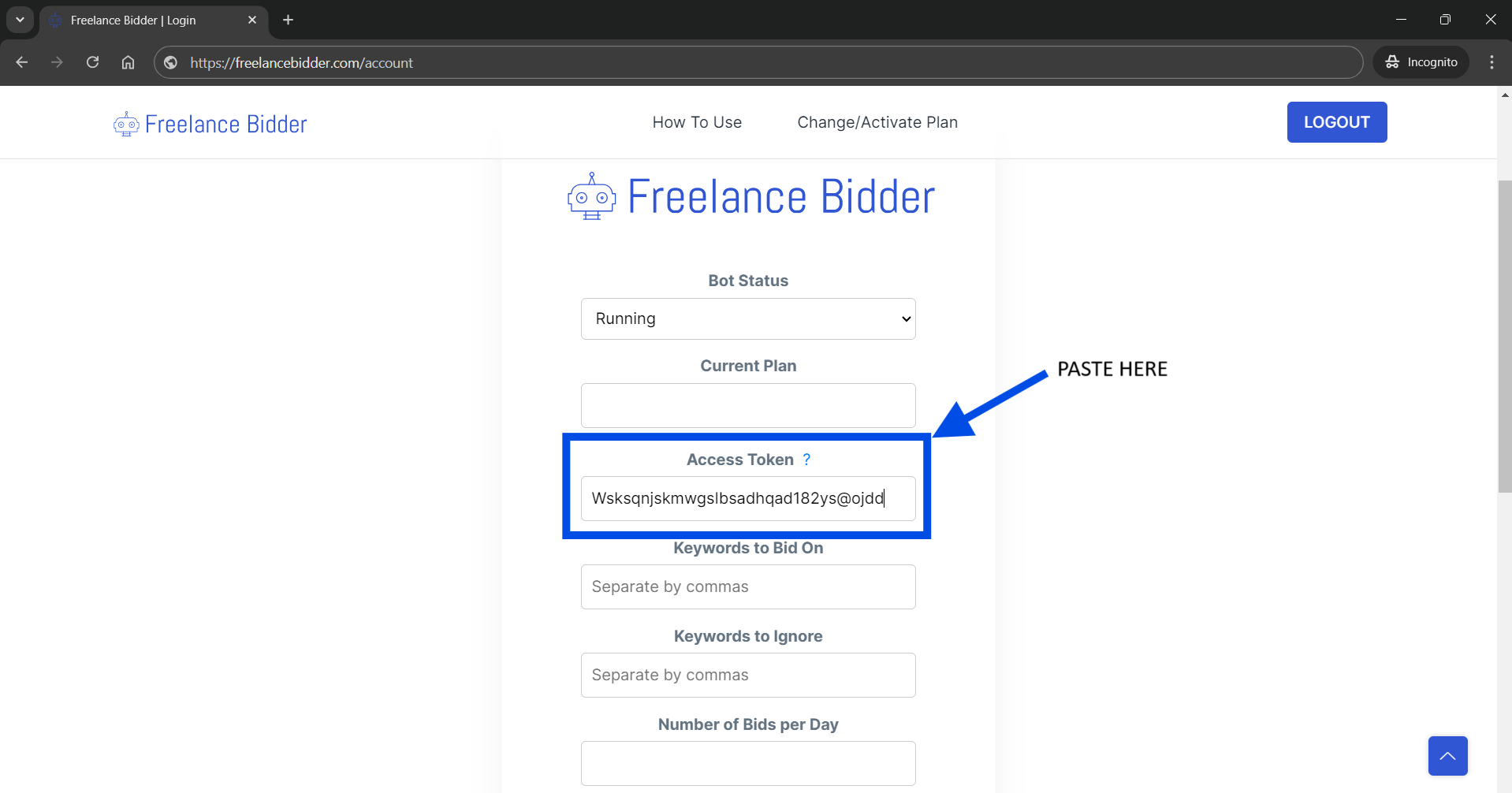Click the Keywords to Ignore label
This screenshot has height=793, width=1512.
[x=748, y=636]
